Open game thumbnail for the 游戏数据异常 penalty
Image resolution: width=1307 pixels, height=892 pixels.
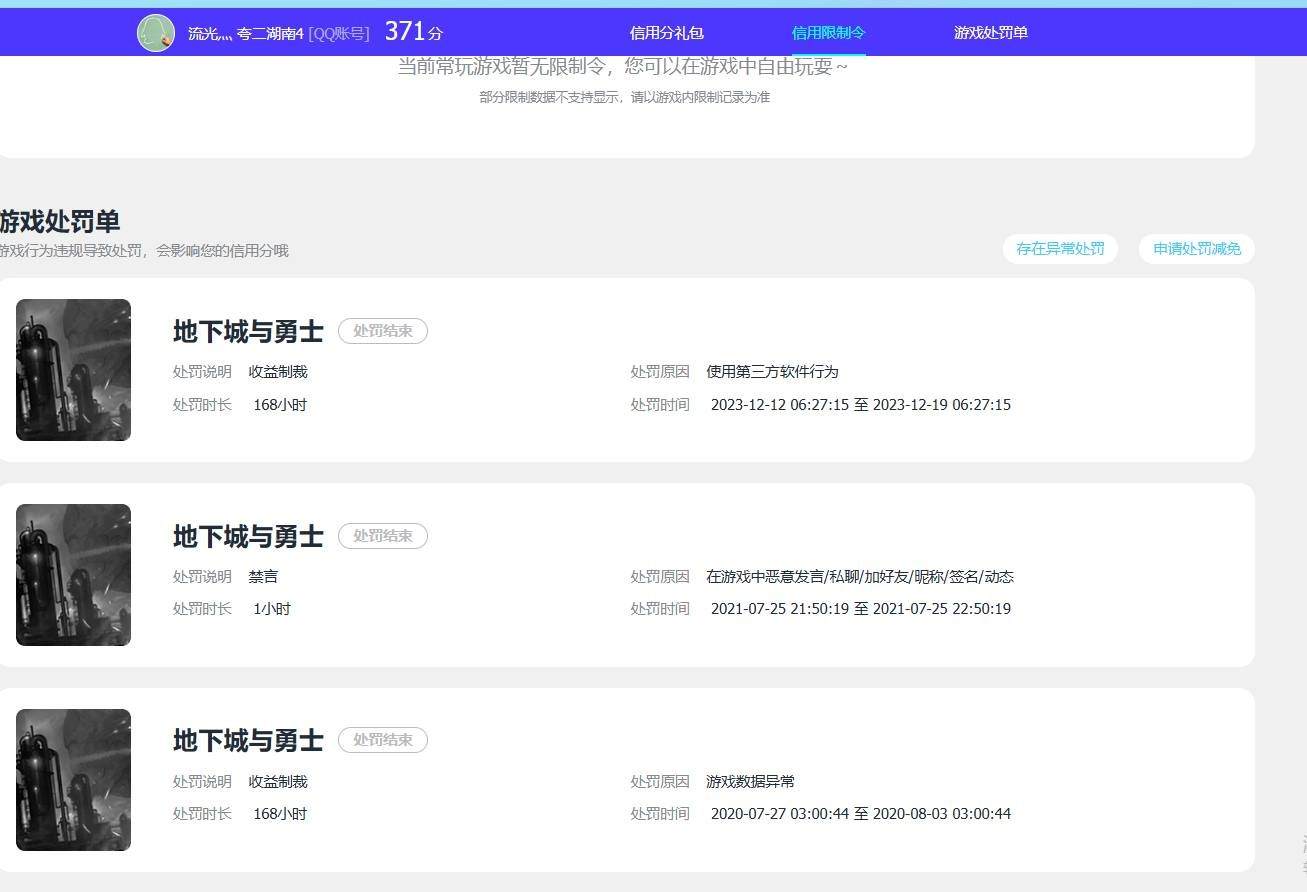73,780
